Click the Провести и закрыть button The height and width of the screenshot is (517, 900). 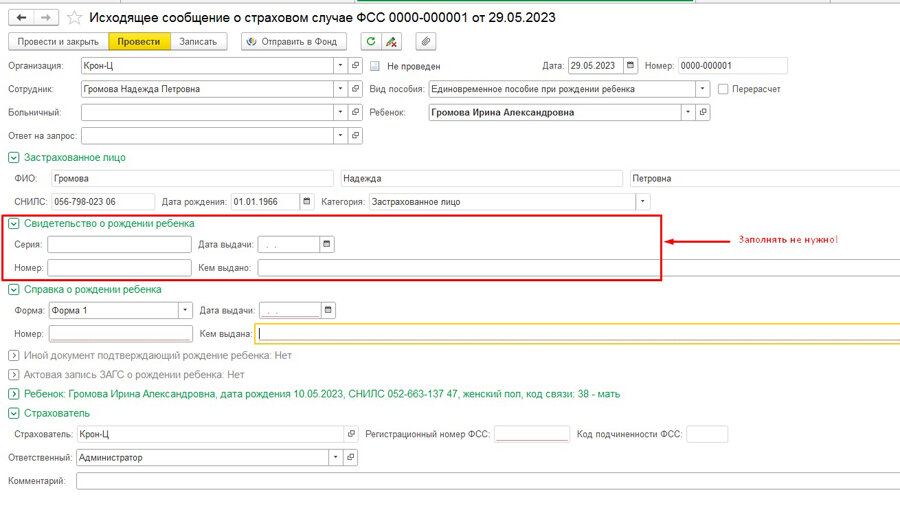(58, 41)
